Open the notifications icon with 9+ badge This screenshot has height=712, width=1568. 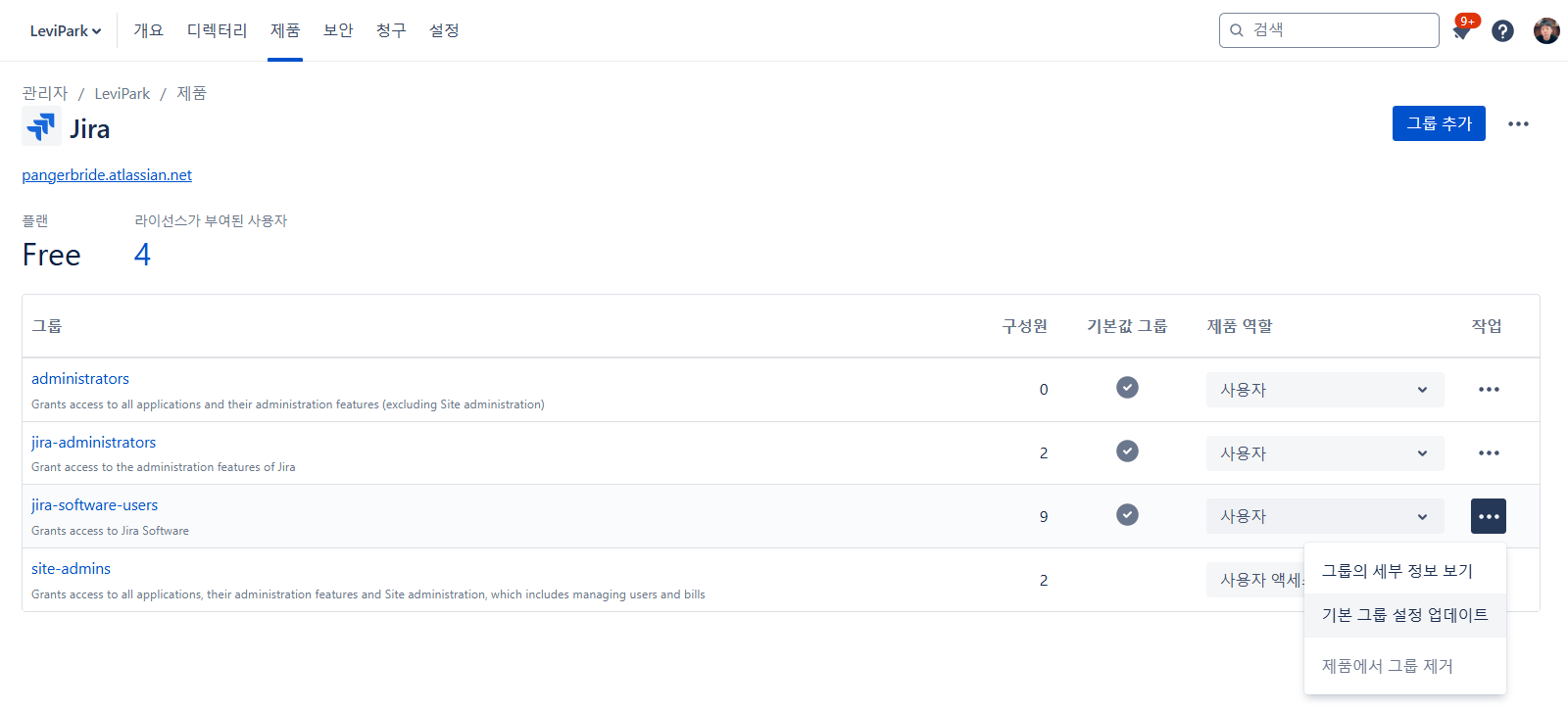[x=1463, y=30]
